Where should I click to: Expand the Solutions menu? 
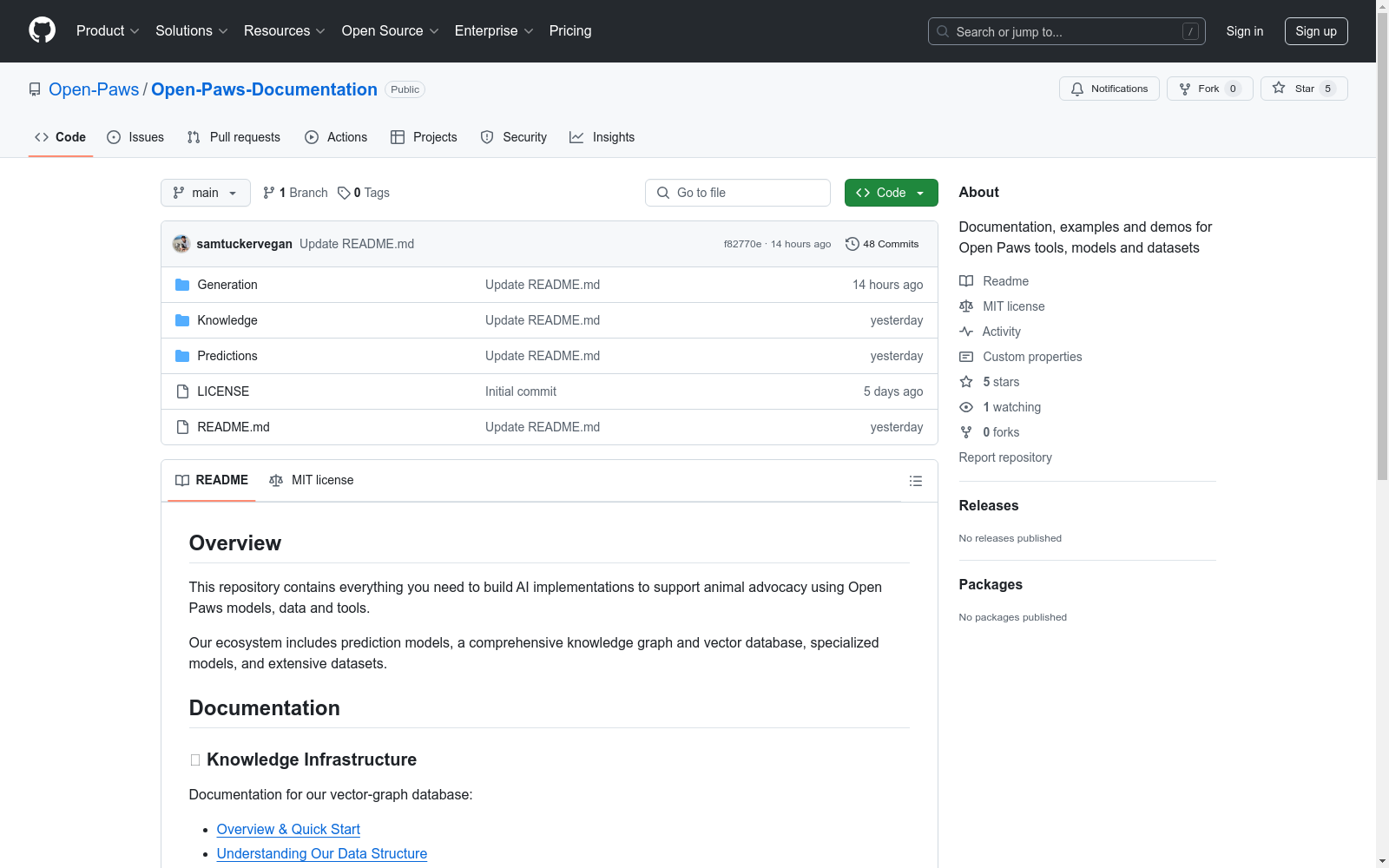click(x=192, y=31)
